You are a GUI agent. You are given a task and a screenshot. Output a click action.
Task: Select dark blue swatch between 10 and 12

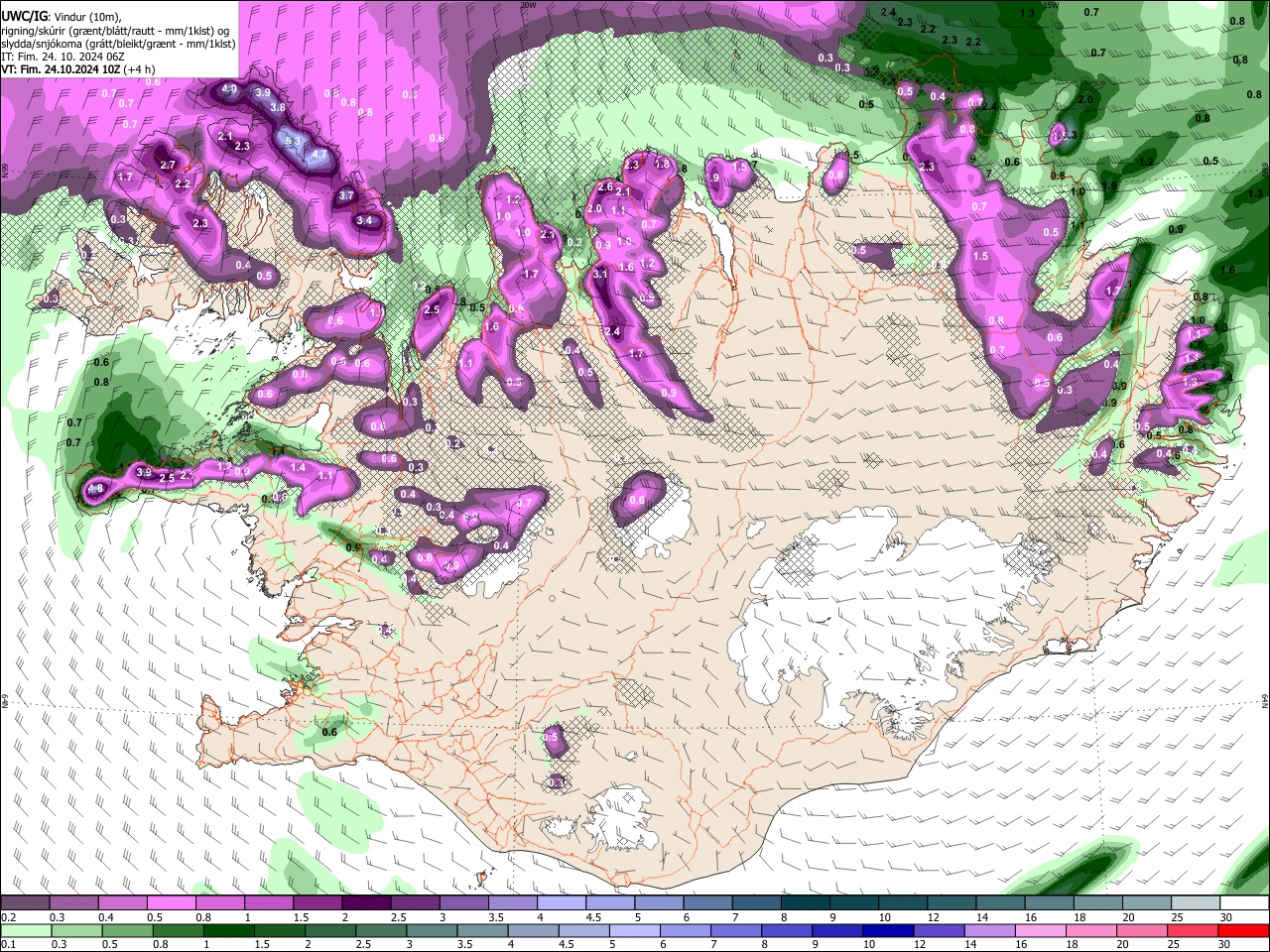[x=886, y=930]
